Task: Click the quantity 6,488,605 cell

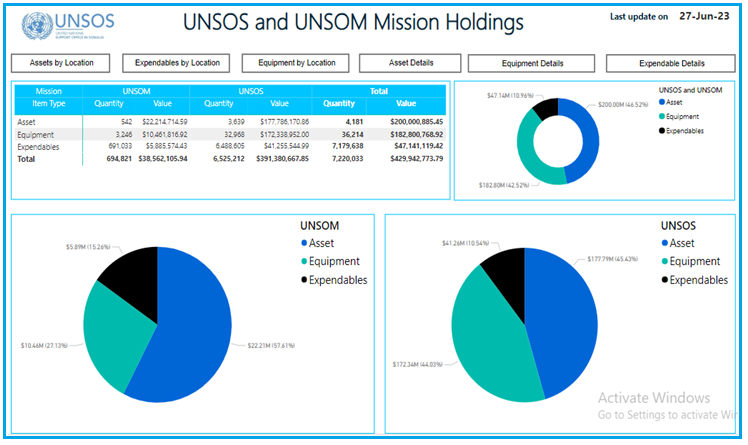Action: (230, 146)
